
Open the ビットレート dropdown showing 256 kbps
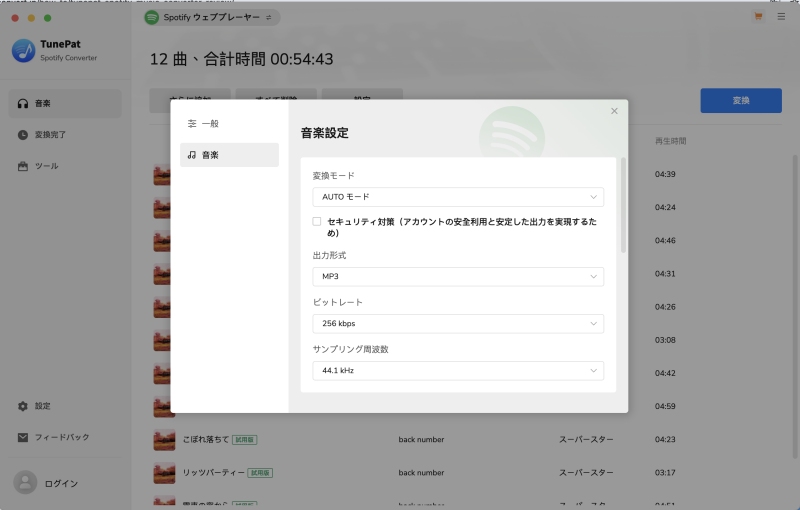tap(458, 323)
